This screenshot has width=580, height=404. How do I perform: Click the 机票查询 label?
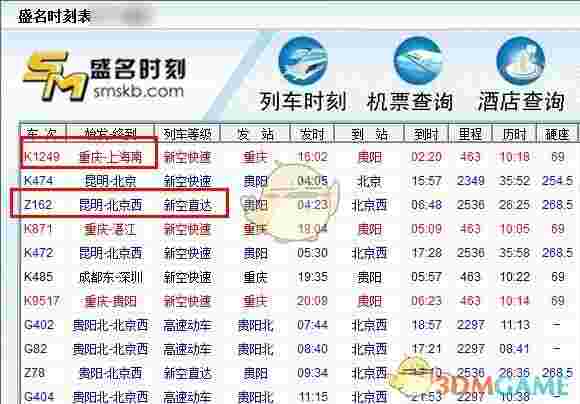410,102
